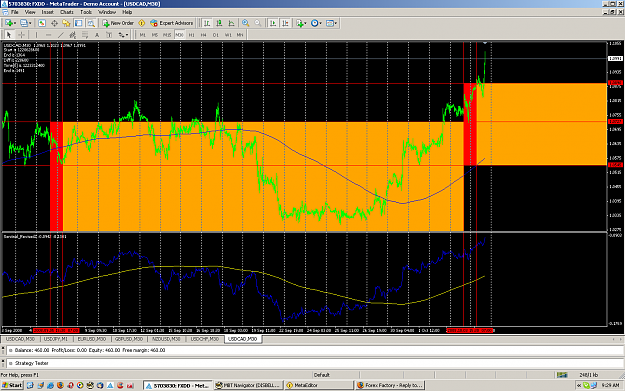This screenshot has height=391, width=625.
Task: Switch to M1 timeframe
Action: pos(143,35)
